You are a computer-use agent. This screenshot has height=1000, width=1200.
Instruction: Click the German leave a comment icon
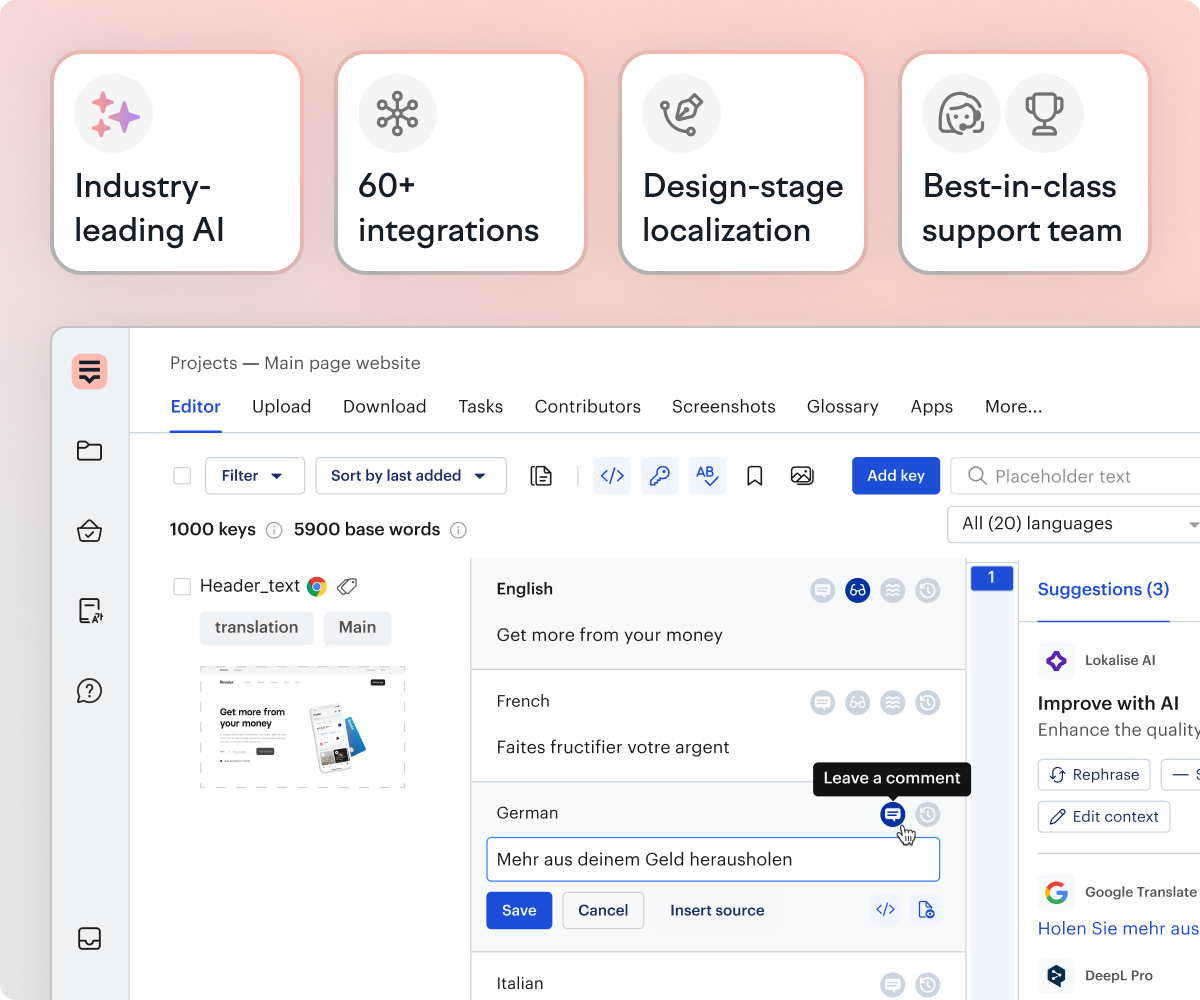(892, 815)
